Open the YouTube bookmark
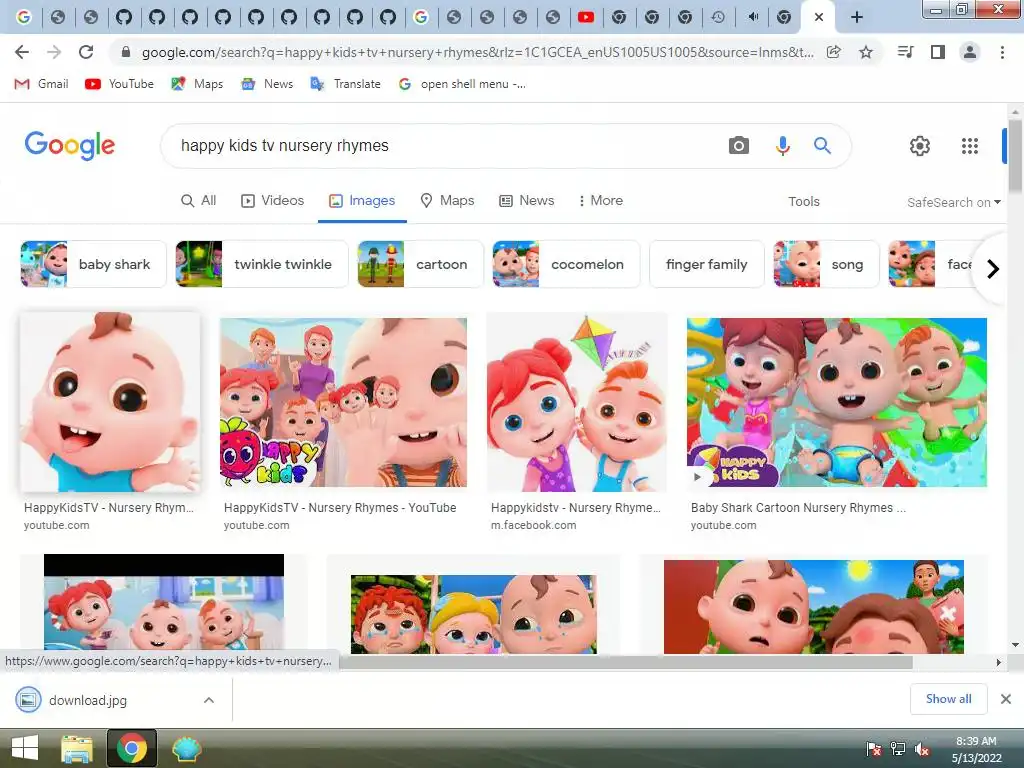The width and height of the screenshot is (1024, 768). [120, 84]
